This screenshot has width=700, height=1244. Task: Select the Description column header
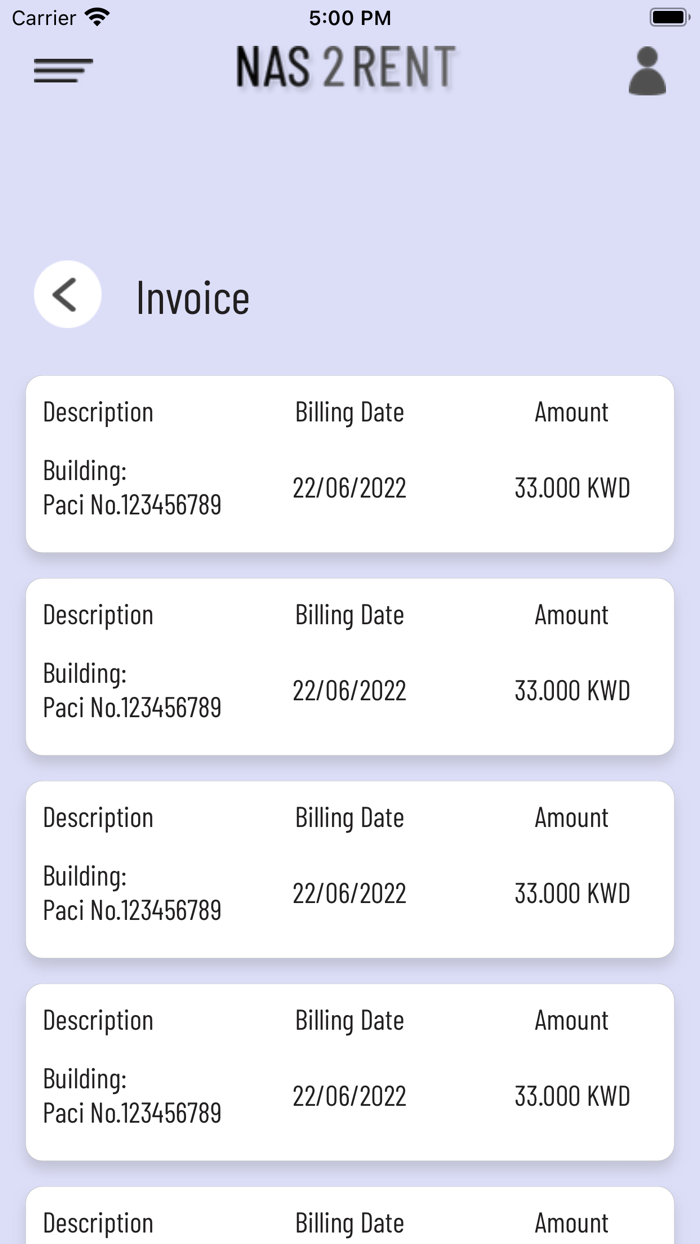[x=98, y=412]
